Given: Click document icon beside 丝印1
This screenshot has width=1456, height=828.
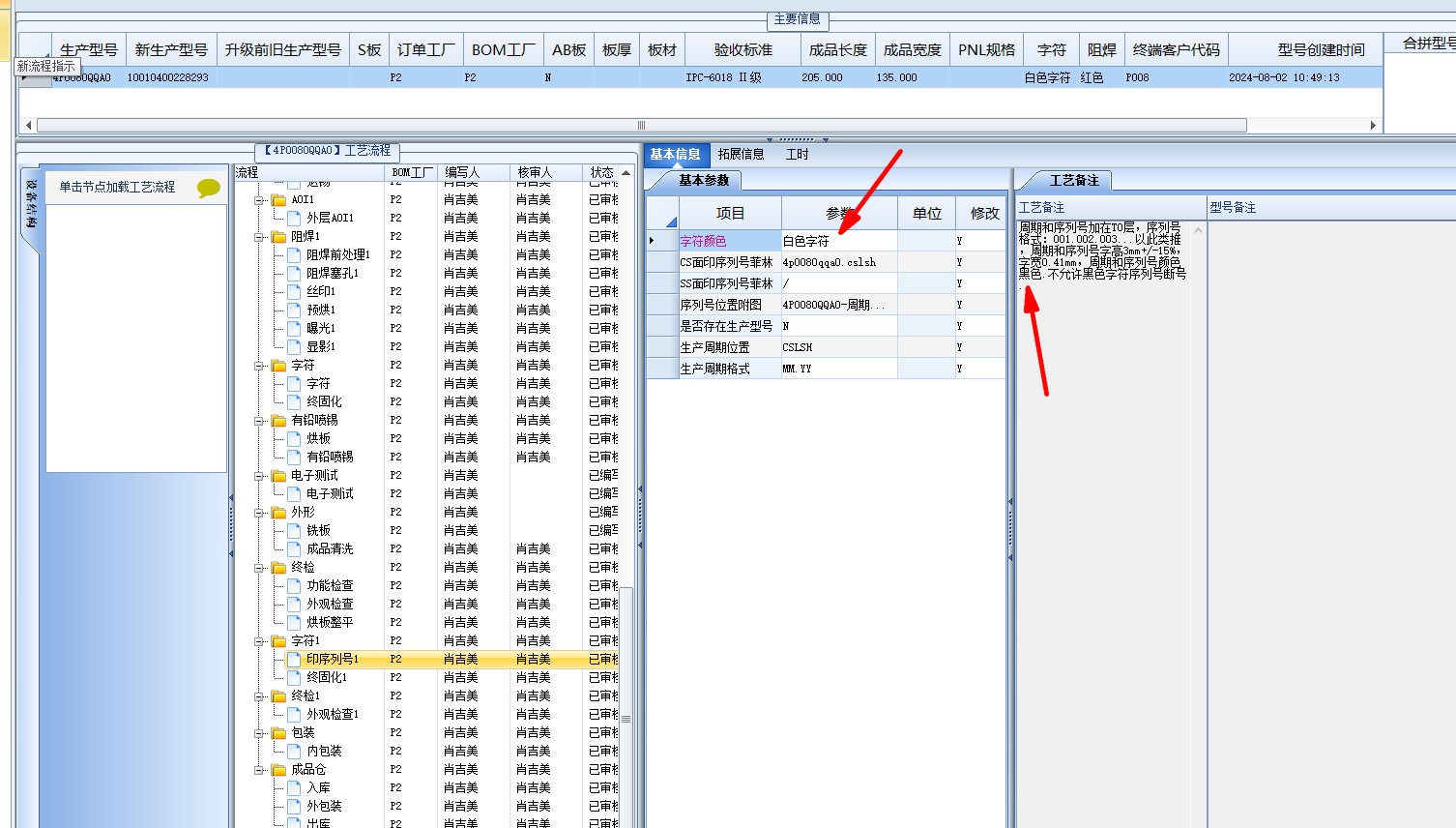Looking at the screenshot, I should 294,292.
